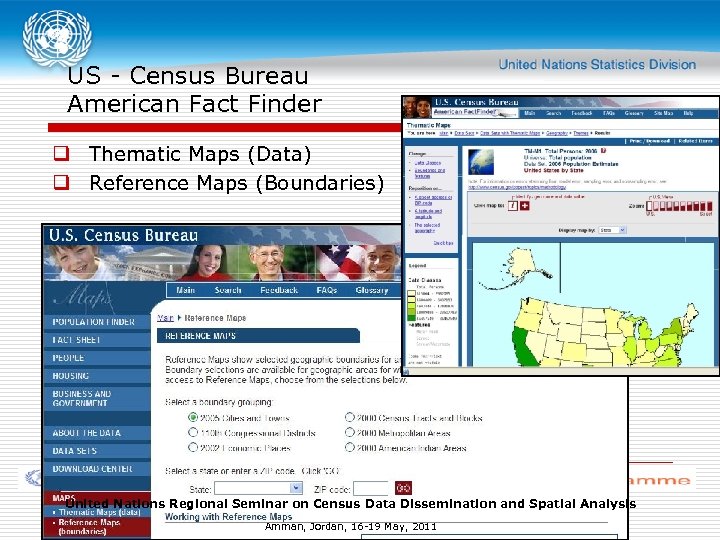Select the red recenter plus tool
This screenshot has height=540, width=720.
525,206
